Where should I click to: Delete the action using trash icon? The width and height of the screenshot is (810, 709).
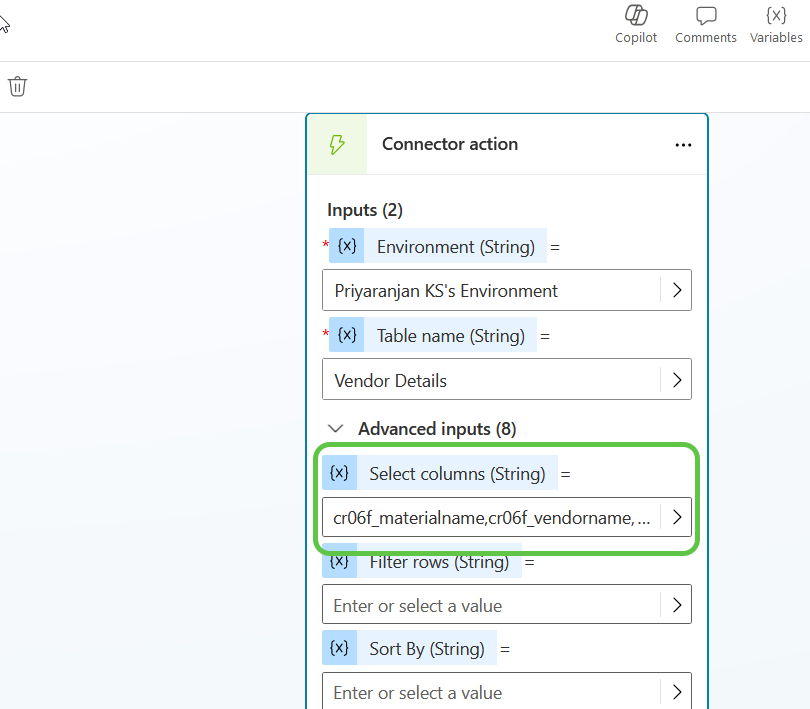coord(17,86)
